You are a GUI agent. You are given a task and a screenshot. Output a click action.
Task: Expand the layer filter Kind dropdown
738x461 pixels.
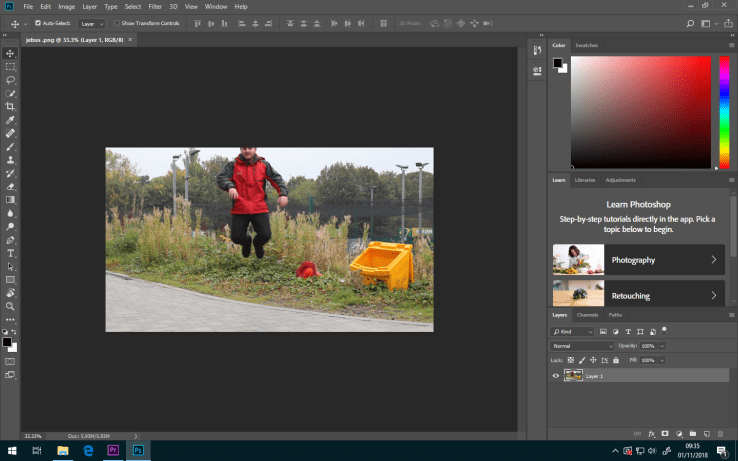pos(572,331)
